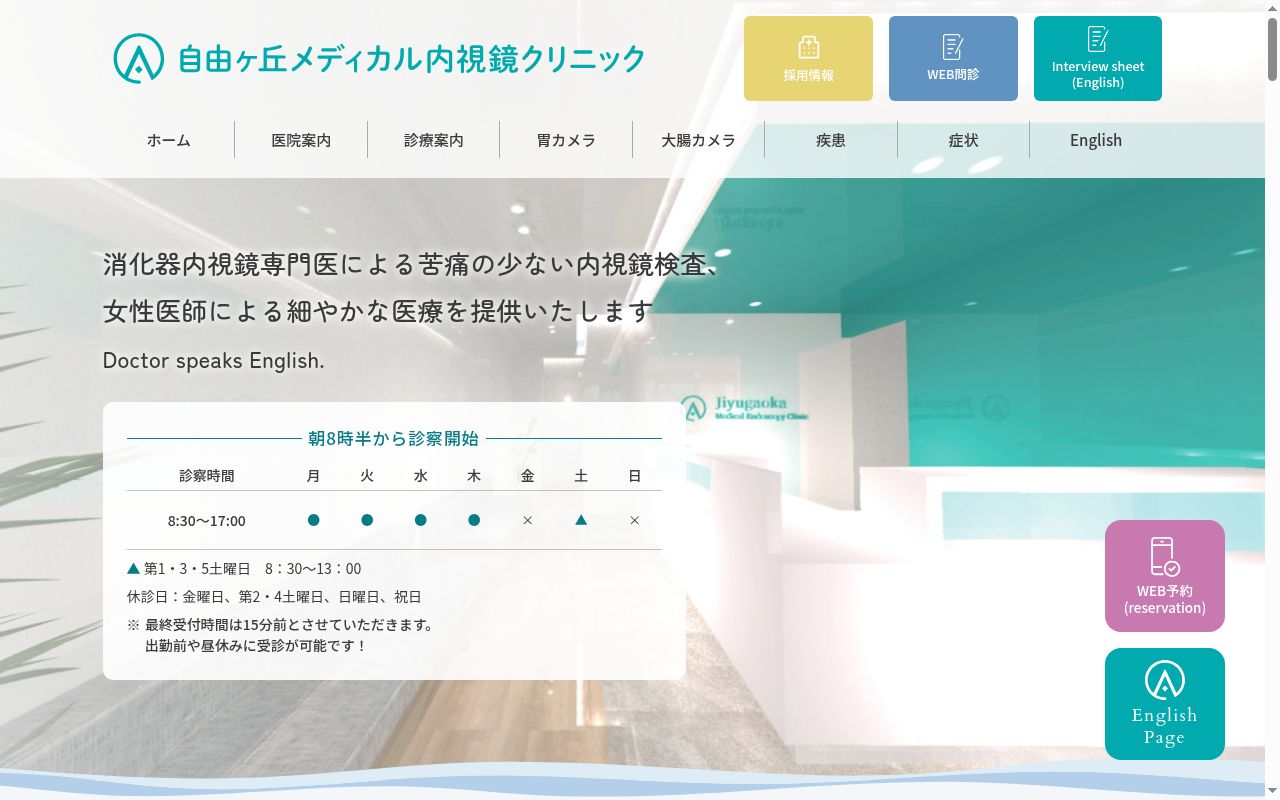Click the 女性医師による細やかな医療 headline line
Viewport: 1280px width, 800px height.
click(378, 311)
